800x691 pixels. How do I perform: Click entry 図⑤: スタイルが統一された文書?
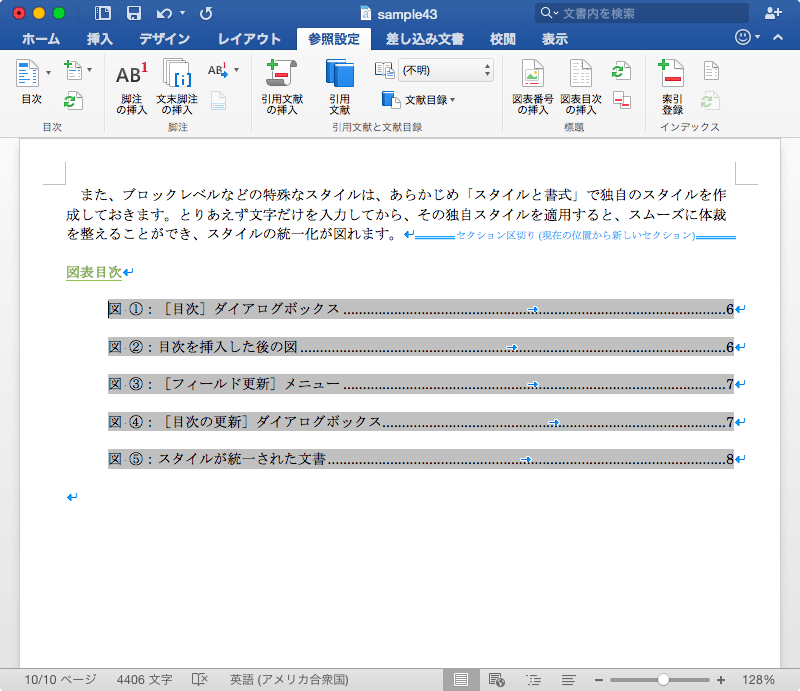click(421, 459)
